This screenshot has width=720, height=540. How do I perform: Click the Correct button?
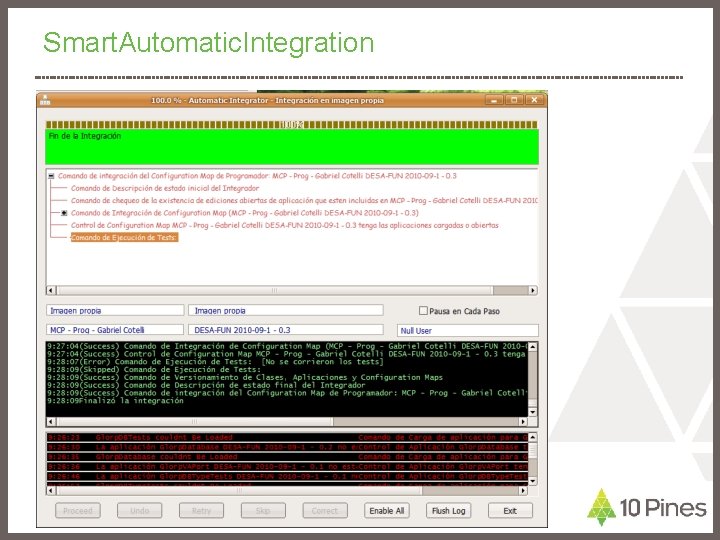coord(325,511)
